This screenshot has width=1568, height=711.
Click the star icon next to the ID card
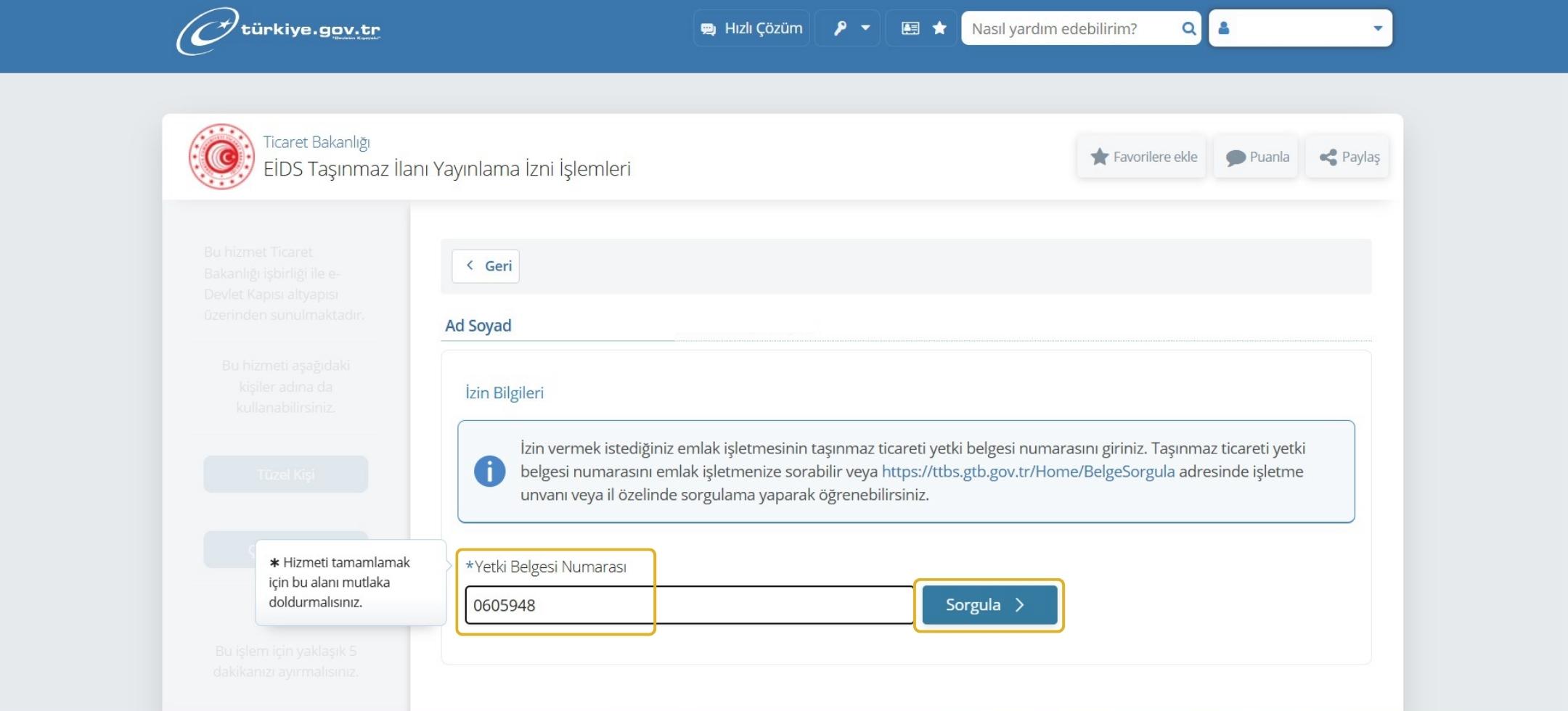point(939,28)
